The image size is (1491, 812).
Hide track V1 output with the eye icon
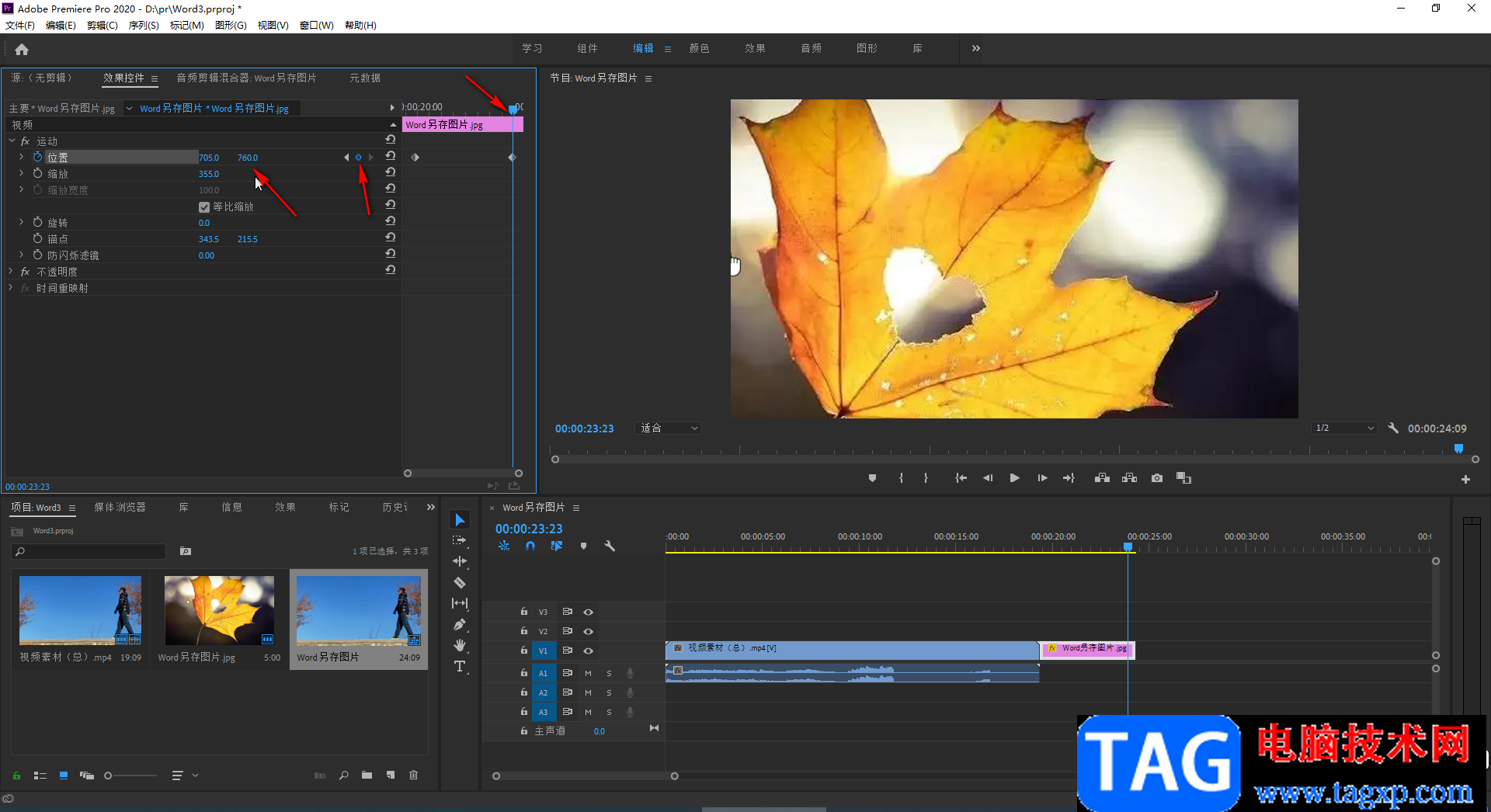[x=588, y=651]
